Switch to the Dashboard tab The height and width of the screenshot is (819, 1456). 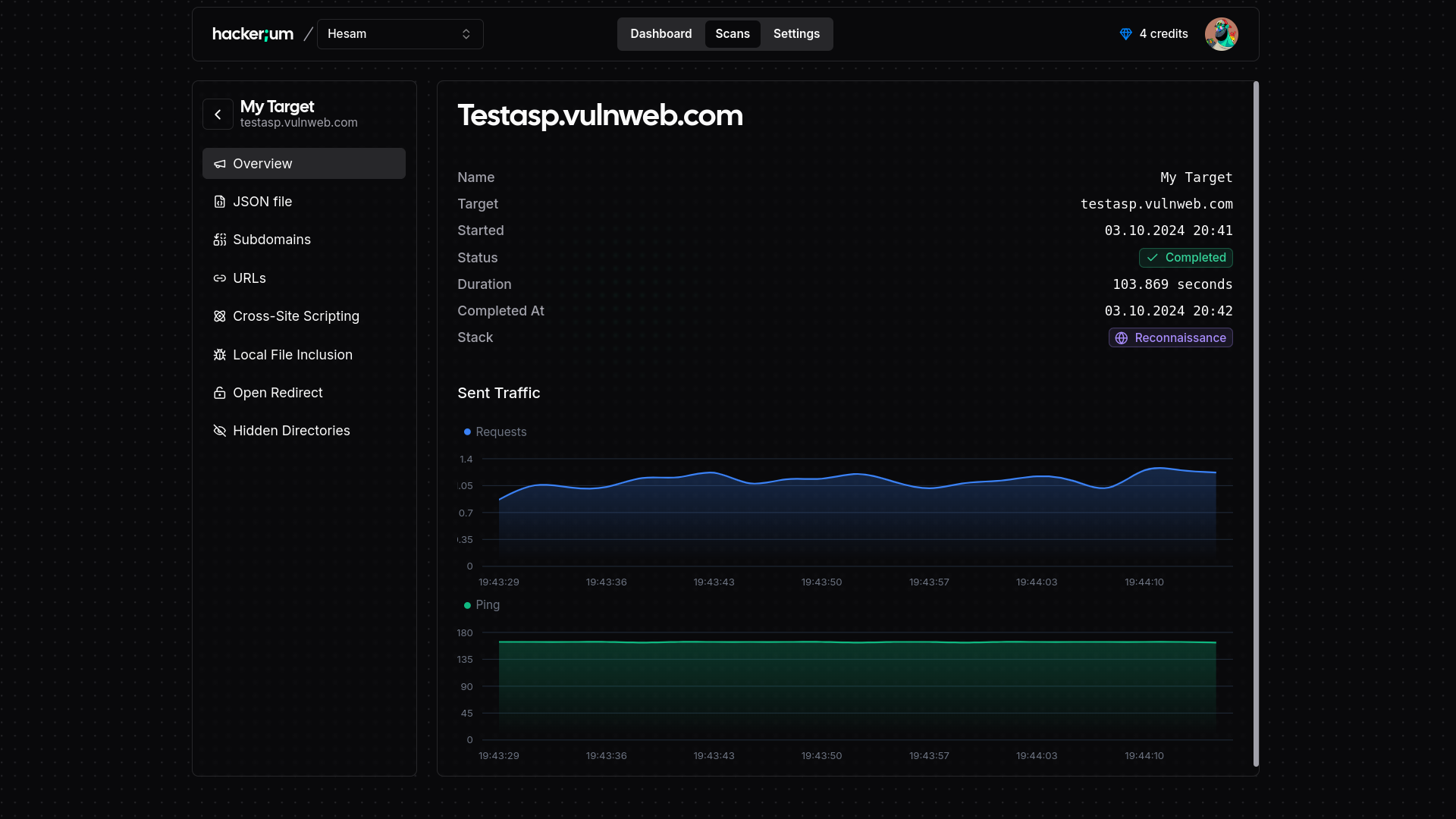(661, 34)
